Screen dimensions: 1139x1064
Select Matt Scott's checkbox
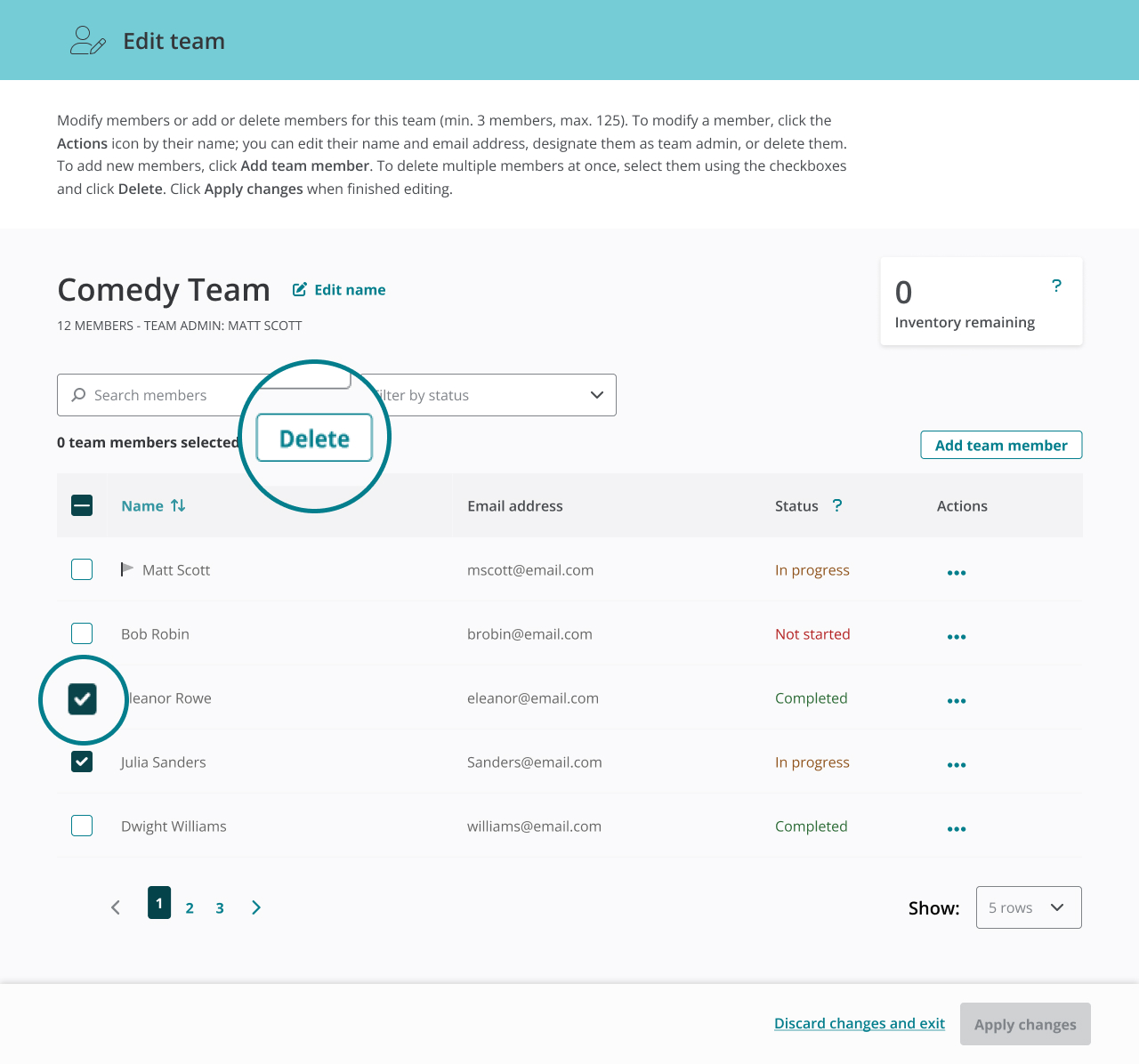[82, 569]
